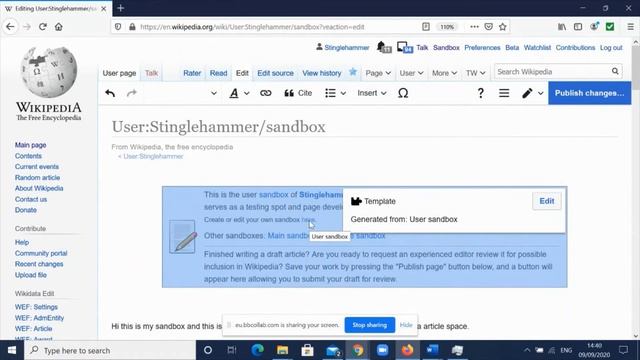Reload the page
The width and height of the screenshot is (640, 360).
[42, 27]
